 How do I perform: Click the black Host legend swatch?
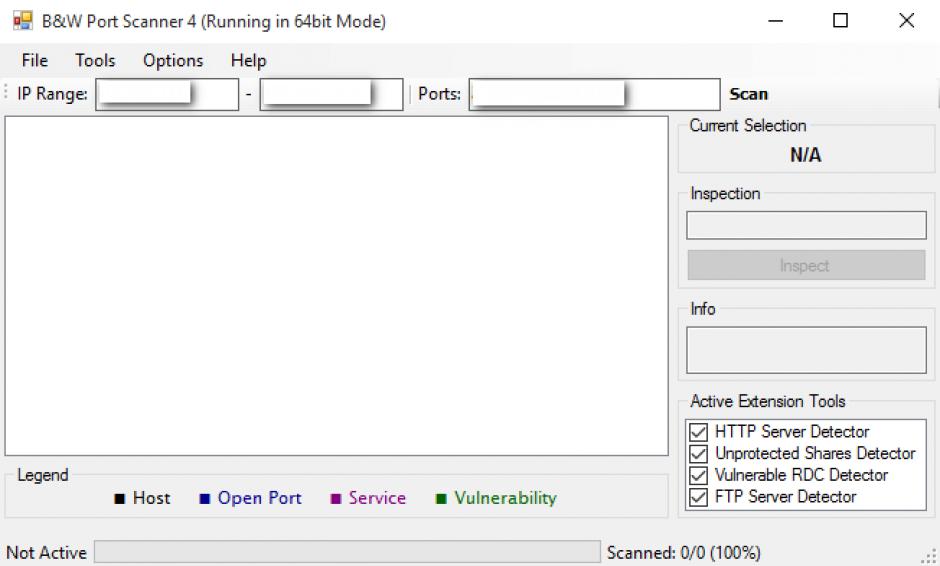pos(119,499)
